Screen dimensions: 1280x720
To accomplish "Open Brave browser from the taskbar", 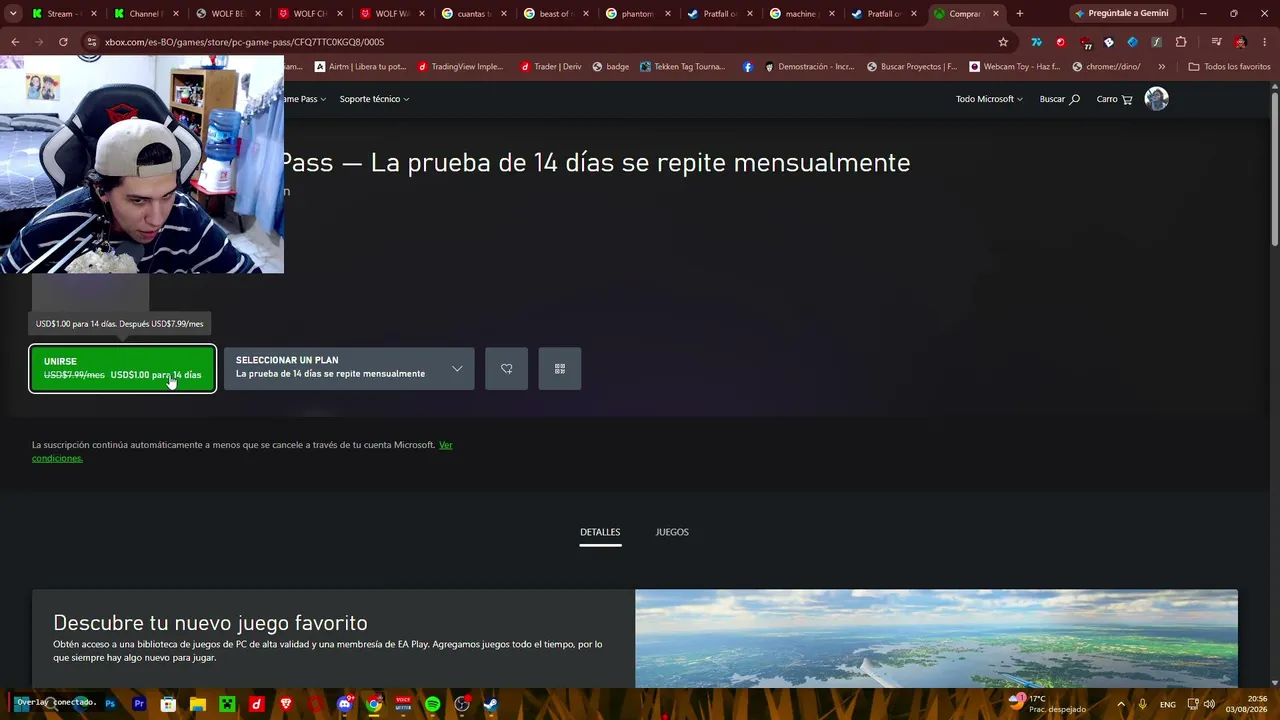I will click(x=286, y=704).
